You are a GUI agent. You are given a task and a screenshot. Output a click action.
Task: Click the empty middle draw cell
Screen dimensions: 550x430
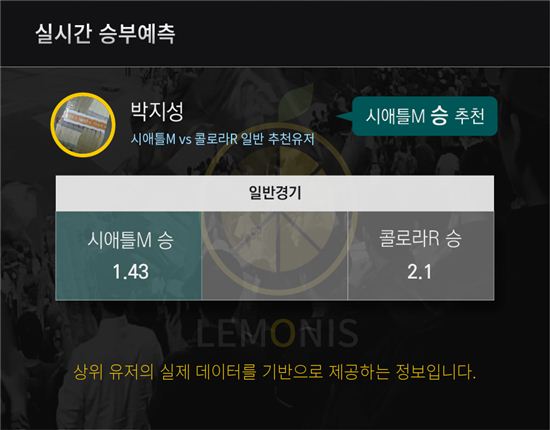pos(274,256)
